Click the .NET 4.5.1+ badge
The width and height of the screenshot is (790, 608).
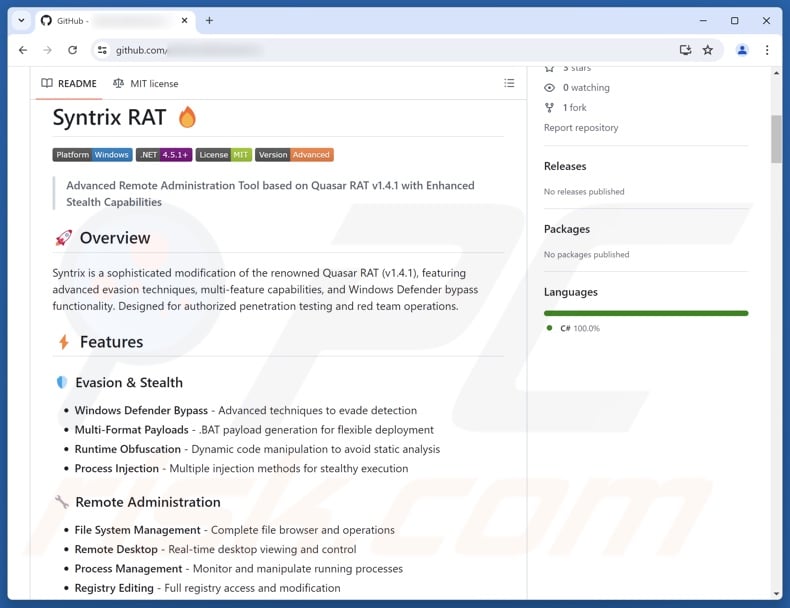coord(164,155)
